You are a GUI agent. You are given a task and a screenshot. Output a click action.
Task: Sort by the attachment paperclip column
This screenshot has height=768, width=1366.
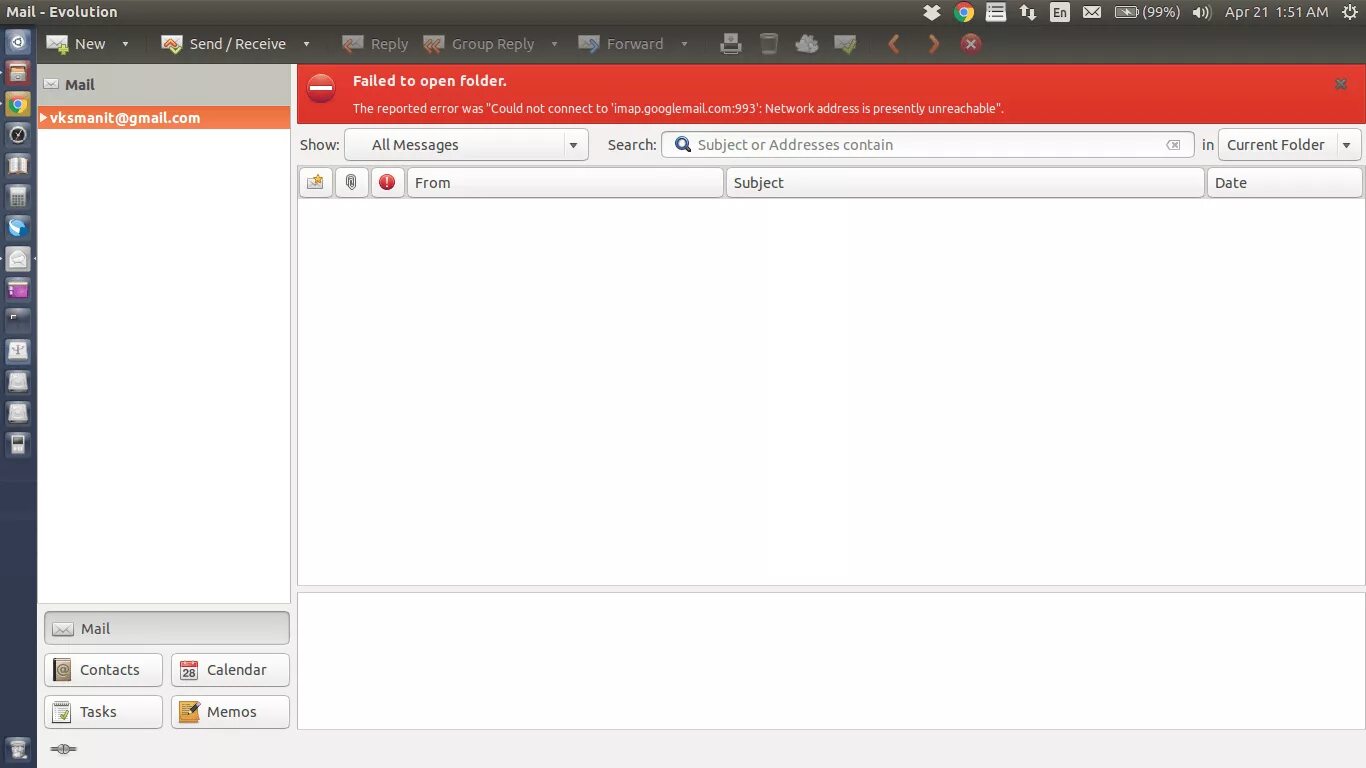tap(351, 182)
